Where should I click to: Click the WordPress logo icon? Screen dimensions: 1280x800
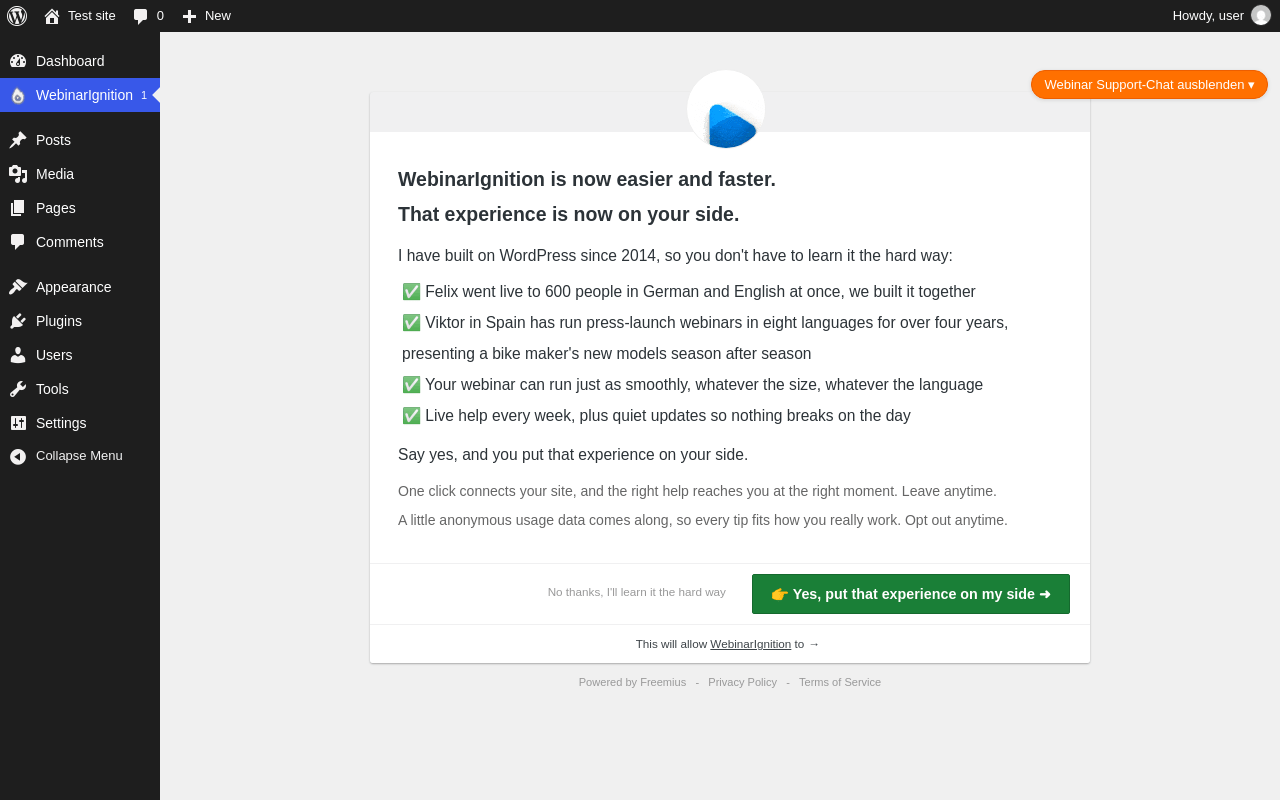(17, 16)
